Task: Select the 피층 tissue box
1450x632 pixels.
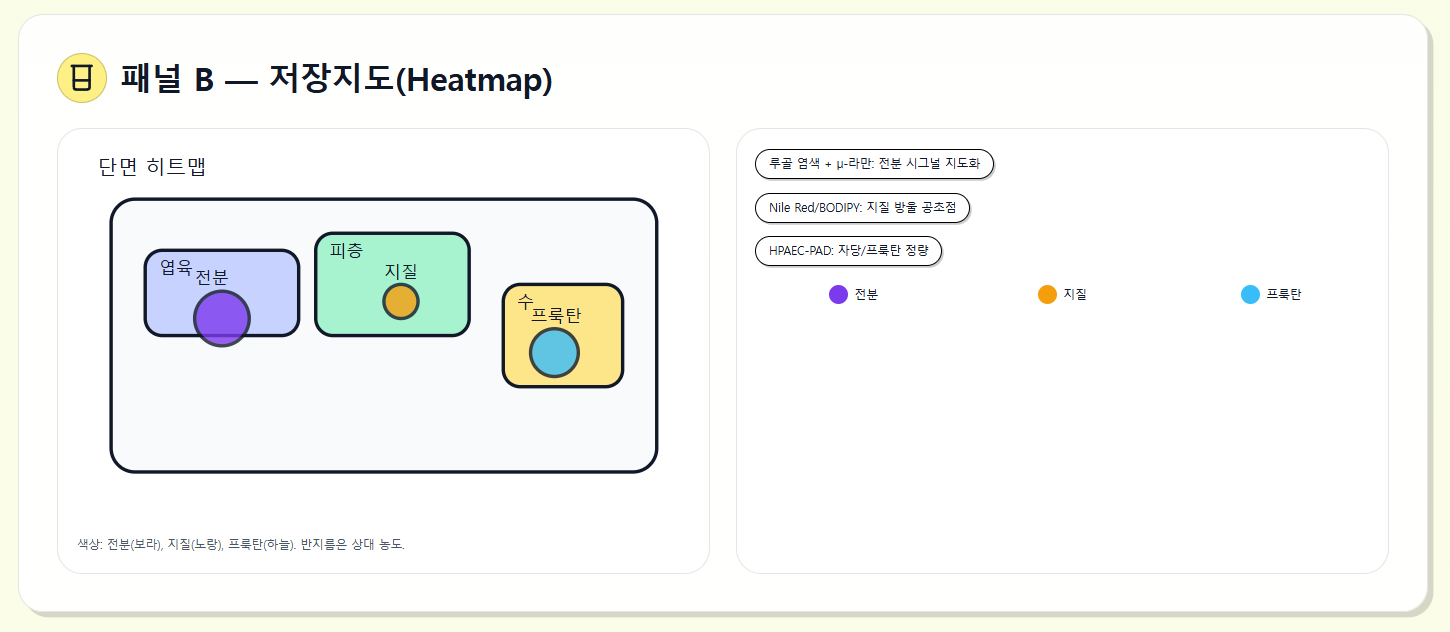Action: [392, 284]
